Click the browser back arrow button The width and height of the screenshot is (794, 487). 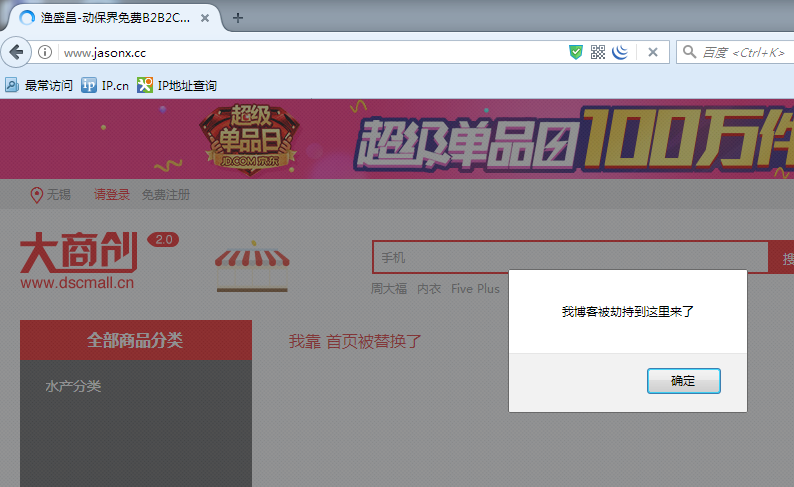pyautogui.click(x=16, y=52)
